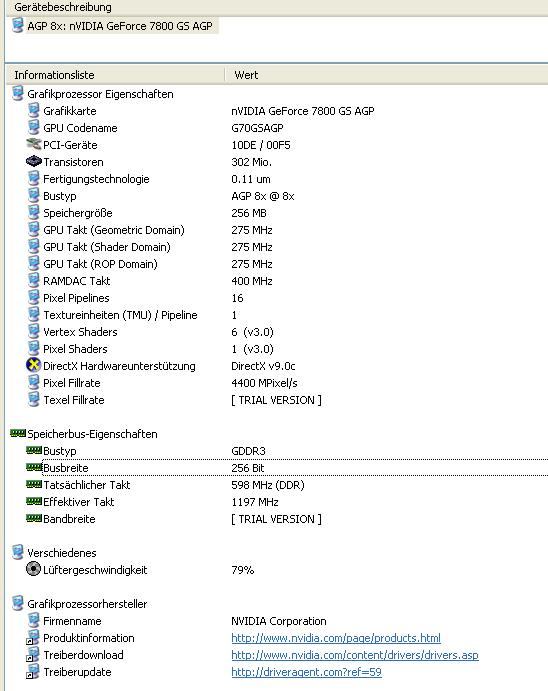Click the memory icon beside Busbreite
The image size is (548, 691).
pyautogui.click(x=34, y=467)
